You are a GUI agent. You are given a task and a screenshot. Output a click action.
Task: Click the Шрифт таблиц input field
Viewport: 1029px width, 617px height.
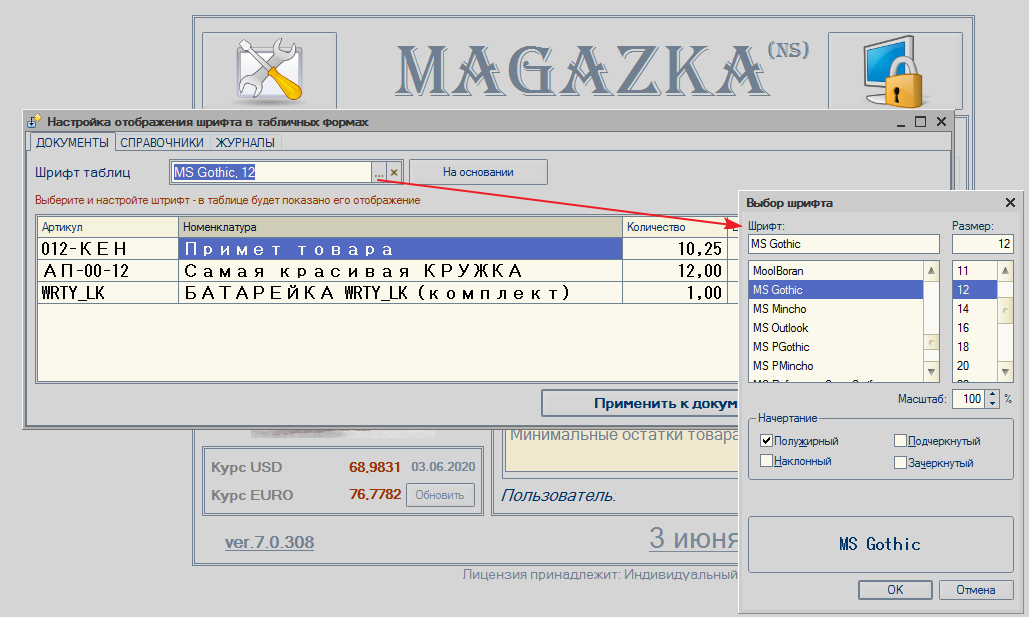click(x=271, y=173)
